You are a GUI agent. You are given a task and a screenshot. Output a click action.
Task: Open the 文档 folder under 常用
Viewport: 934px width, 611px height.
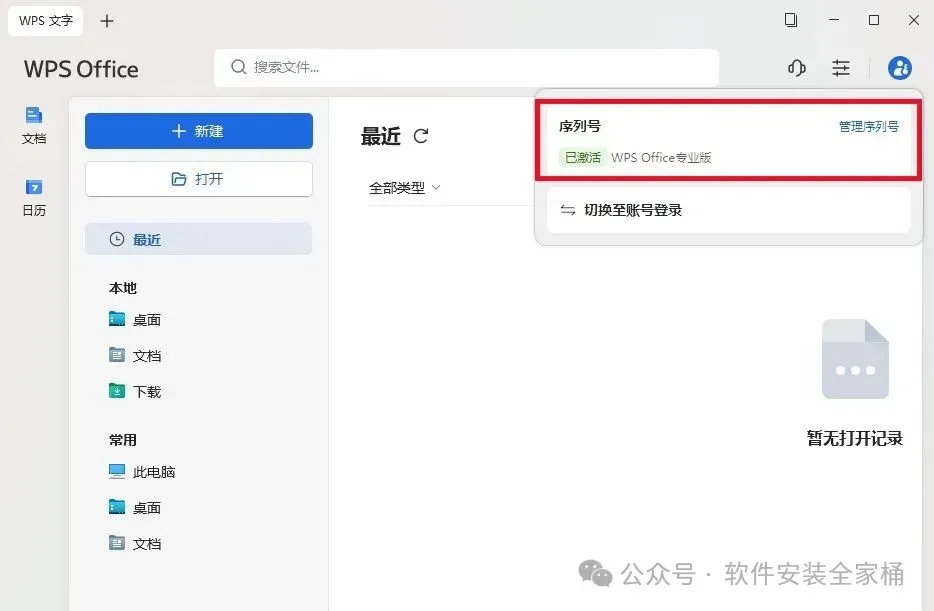(135, 543)
